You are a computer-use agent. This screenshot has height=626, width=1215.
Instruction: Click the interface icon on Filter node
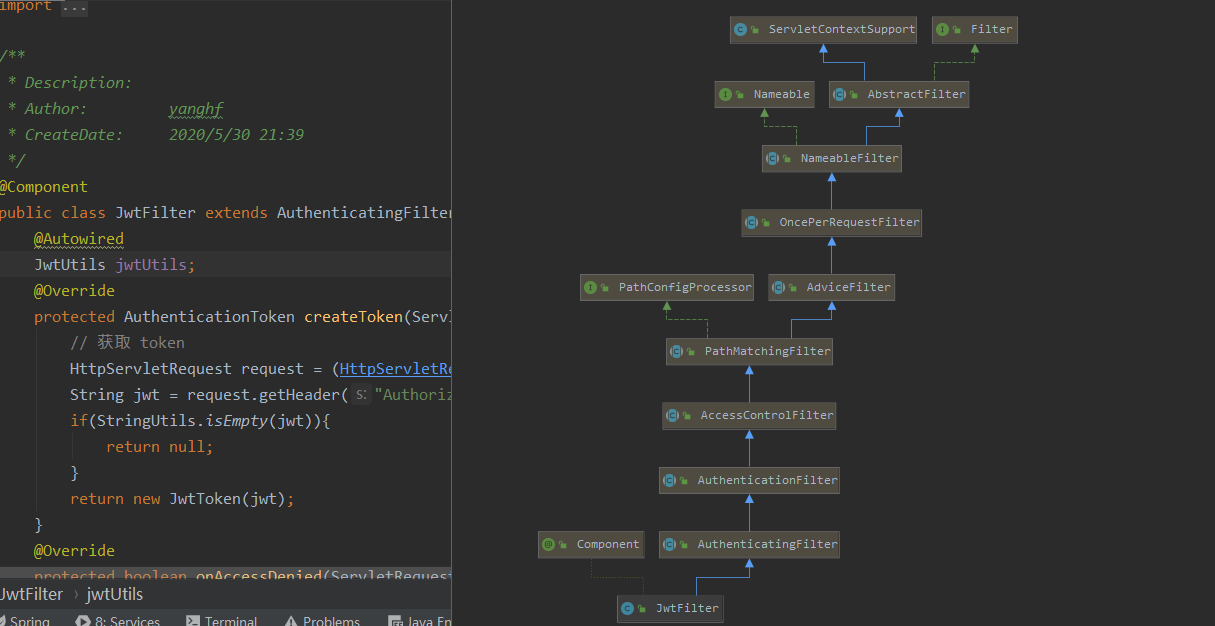pos(943,30)
